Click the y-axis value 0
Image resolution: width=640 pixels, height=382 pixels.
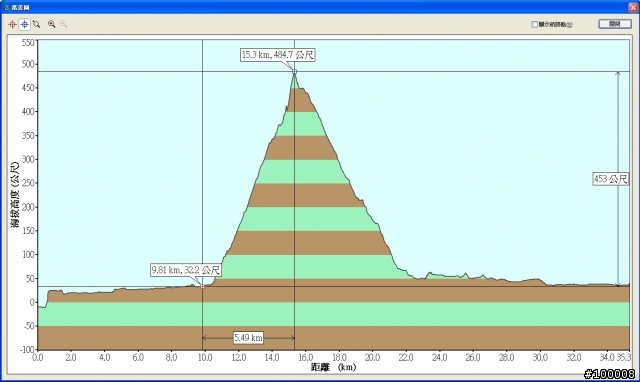point(32,302)
